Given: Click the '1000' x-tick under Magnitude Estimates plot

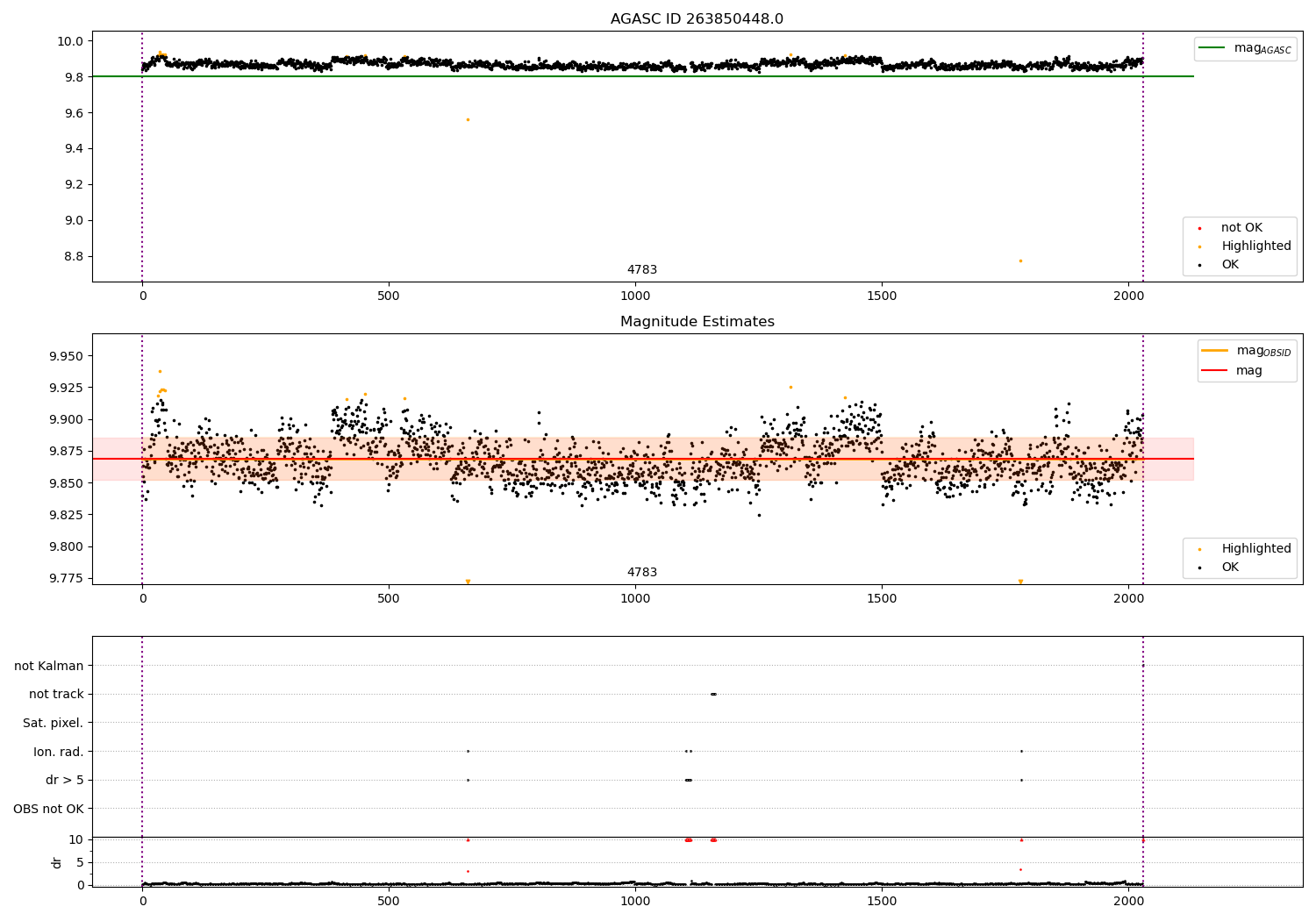Looking at the screenshot, I should click(x=635, y=599).
